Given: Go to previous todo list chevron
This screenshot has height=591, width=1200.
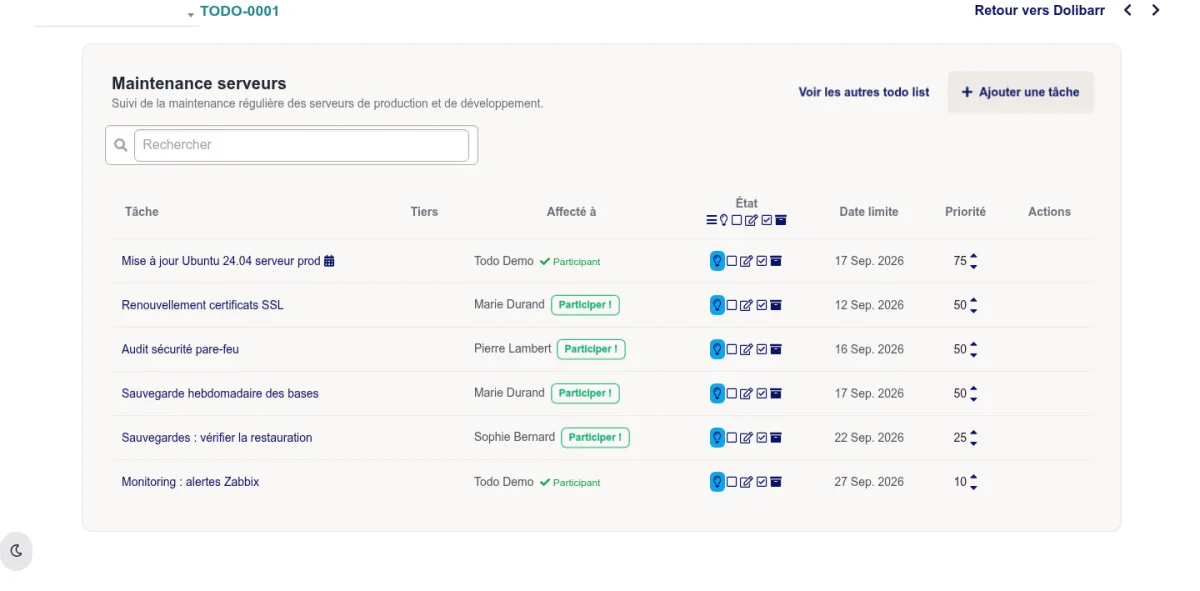Looking at the screenshot, I should (1128, 11).
